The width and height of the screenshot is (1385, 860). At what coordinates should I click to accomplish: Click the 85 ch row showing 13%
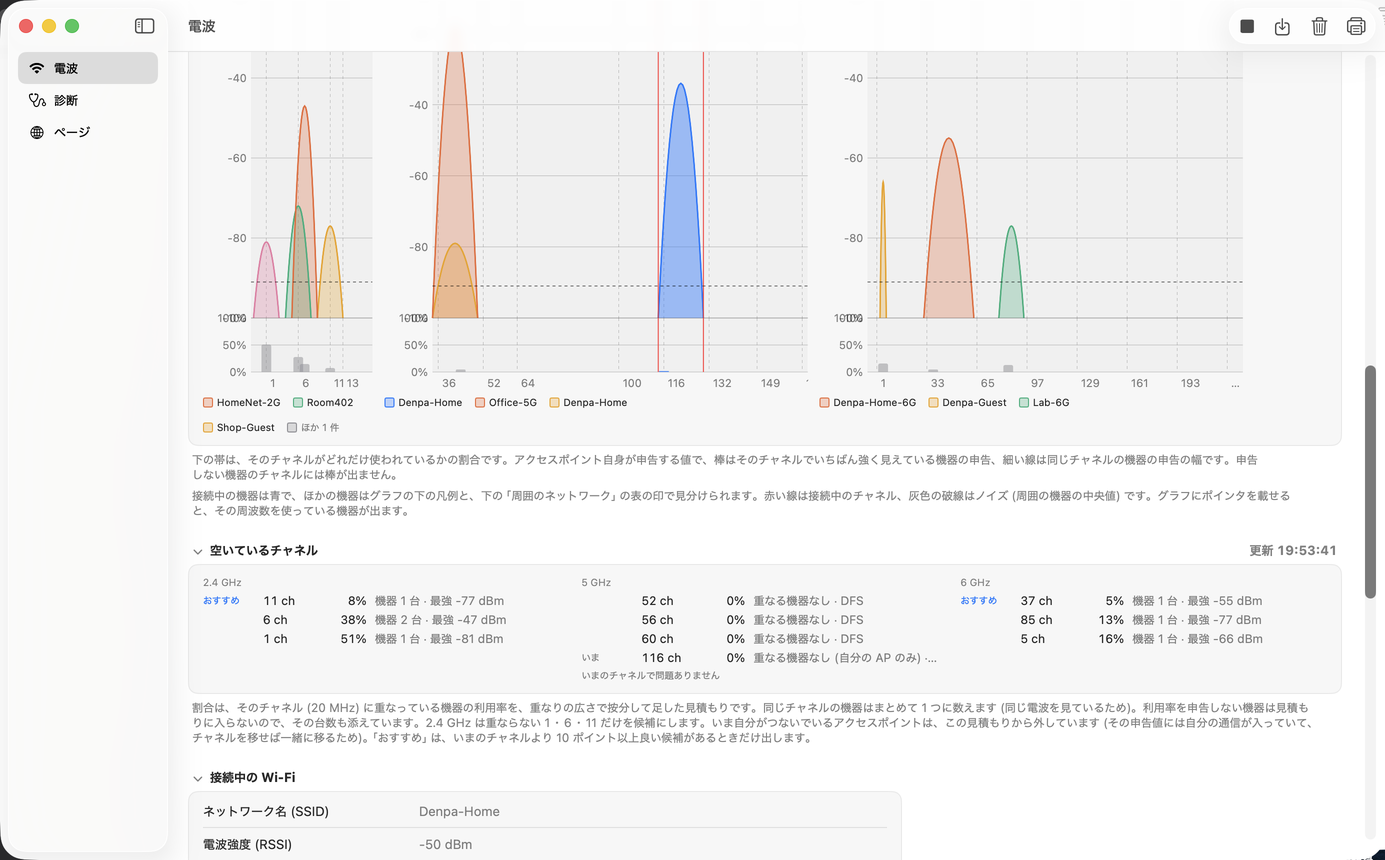pyautogui.click(x=1143, y=620)
